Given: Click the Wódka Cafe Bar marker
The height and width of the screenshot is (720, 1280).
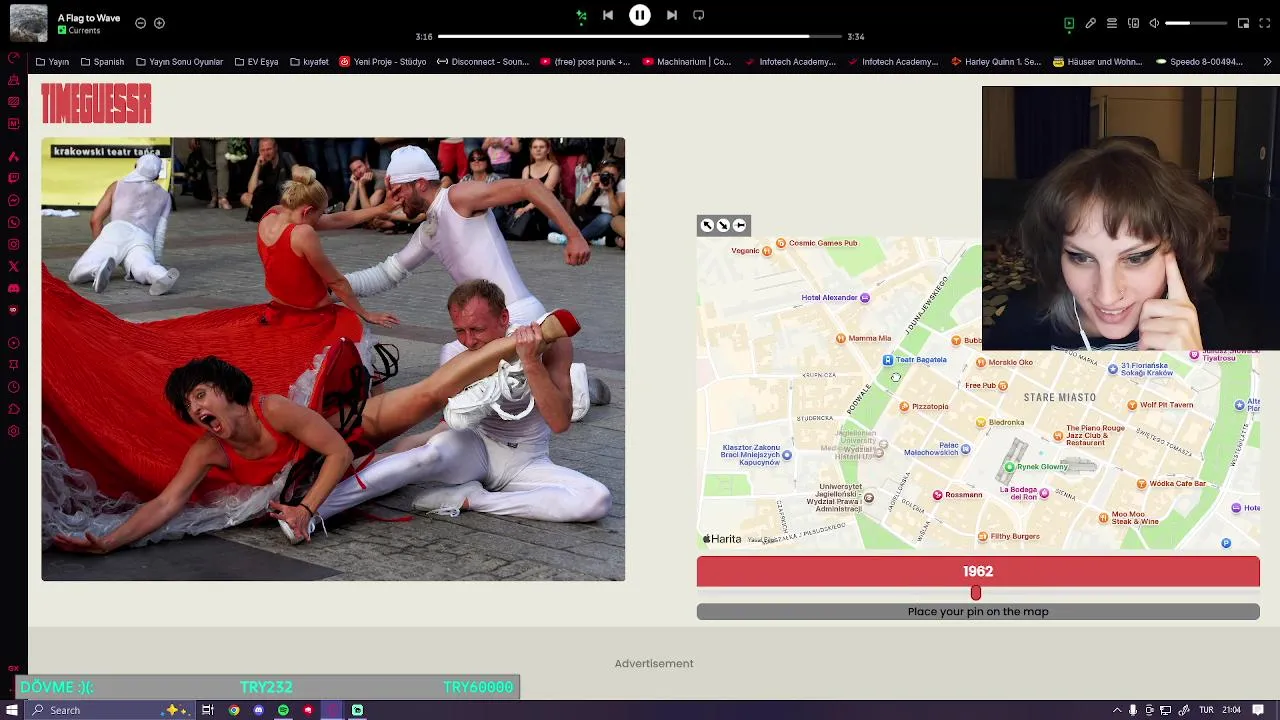Looking at the screenshot, I should [x=1142, y=484].
